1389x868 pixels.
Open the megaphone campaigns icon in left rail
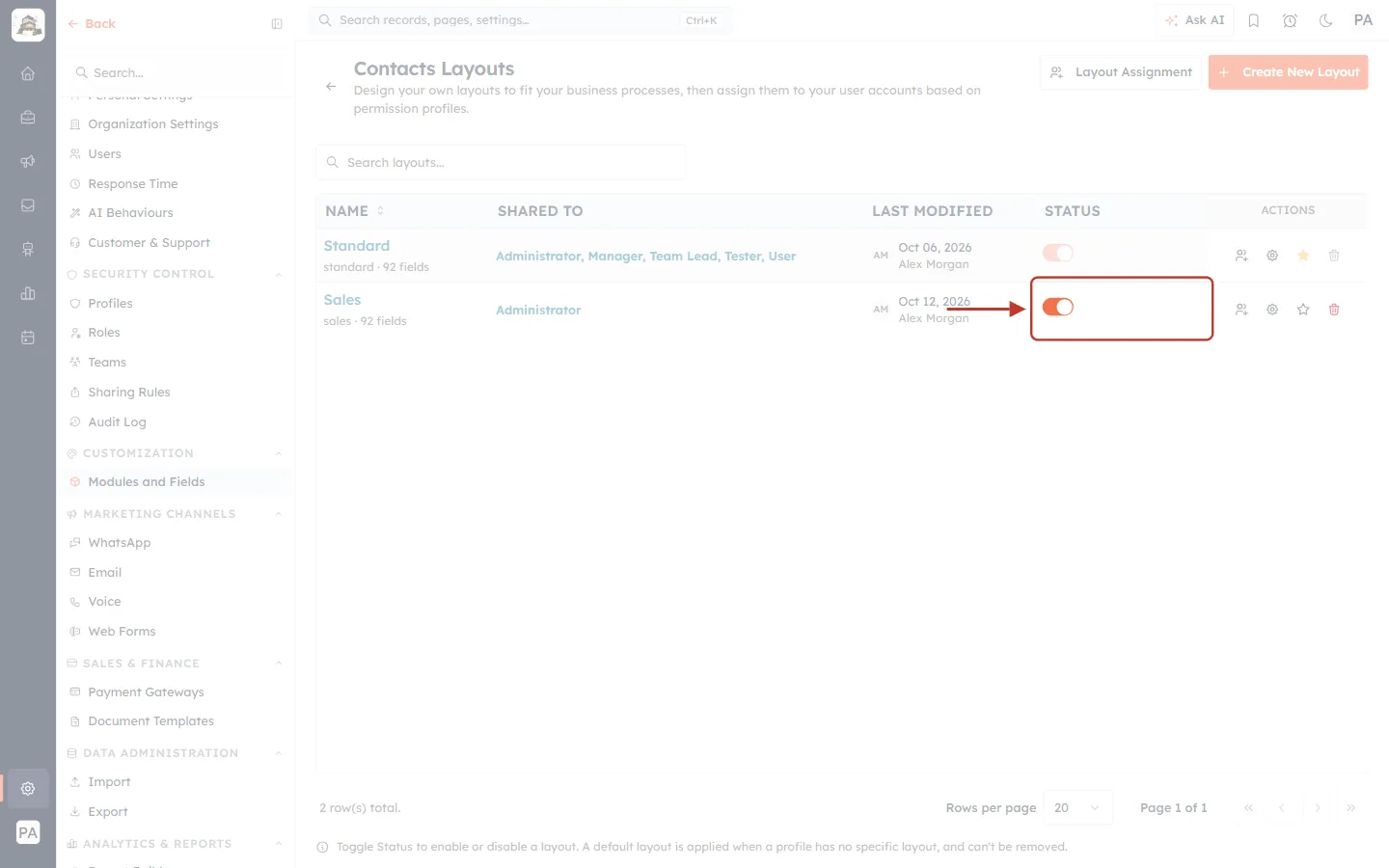click(28, 161)
